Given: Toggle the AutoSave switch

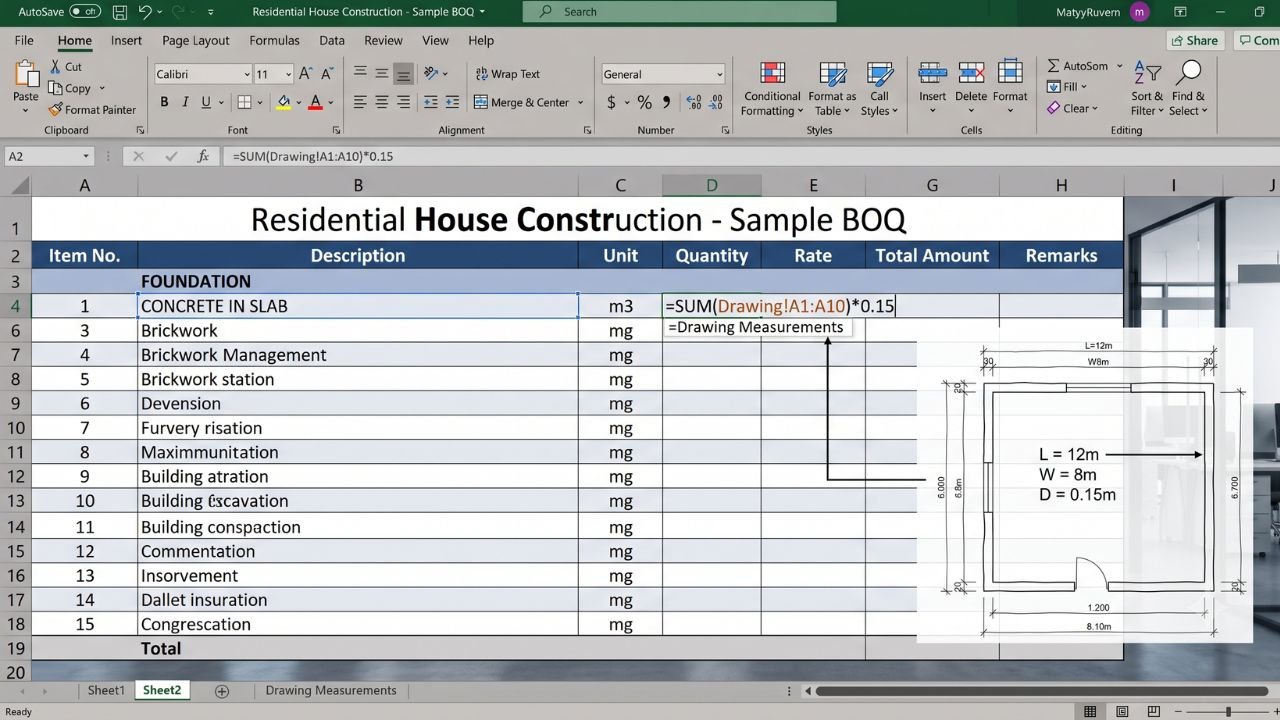Looking at the screenshot, I should tap(85, 12).
